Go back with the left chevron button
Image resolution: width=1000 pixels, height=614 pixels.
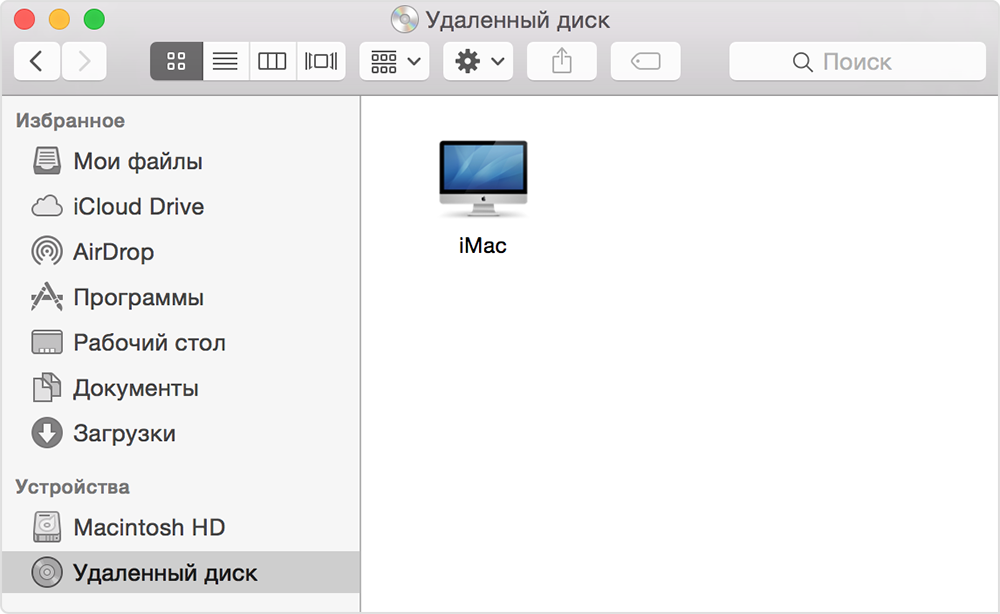coord(37,61)
